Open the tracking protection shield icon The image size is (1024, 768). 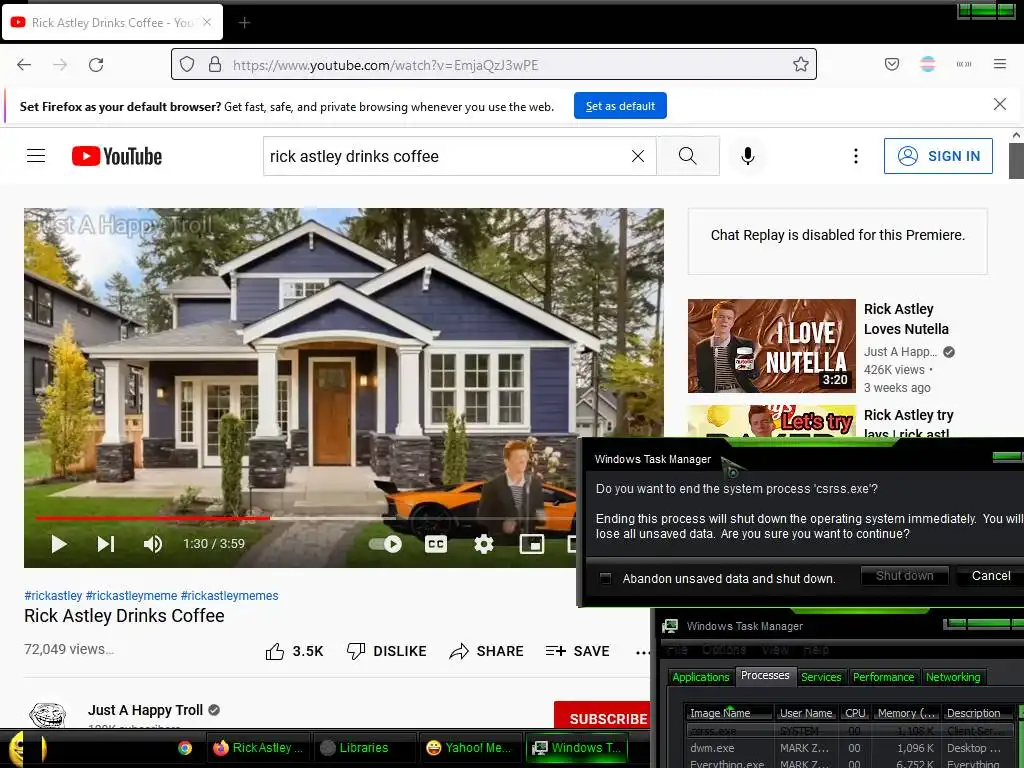[187, 65]
